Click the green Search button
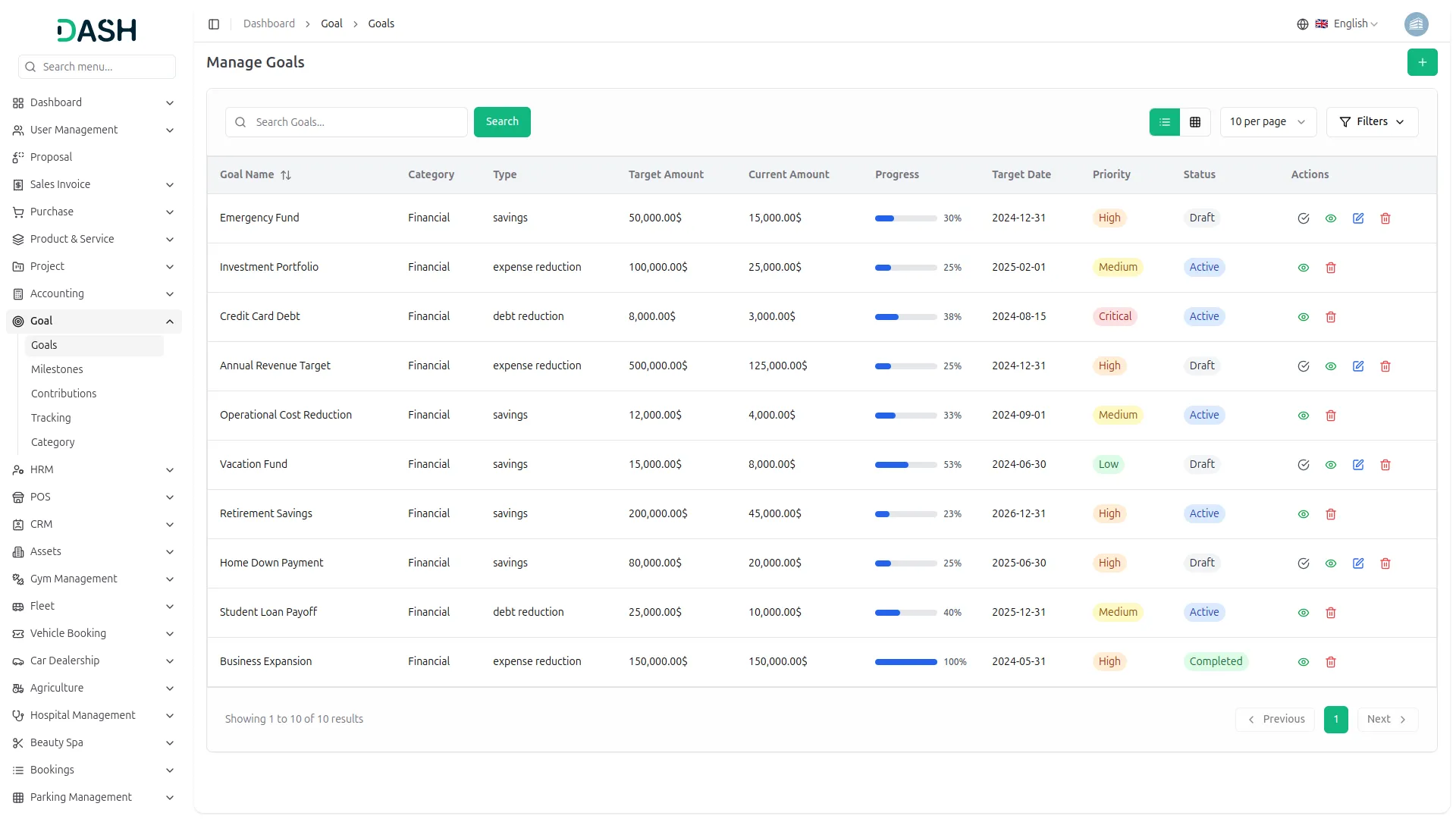 (x=501, y=122)
